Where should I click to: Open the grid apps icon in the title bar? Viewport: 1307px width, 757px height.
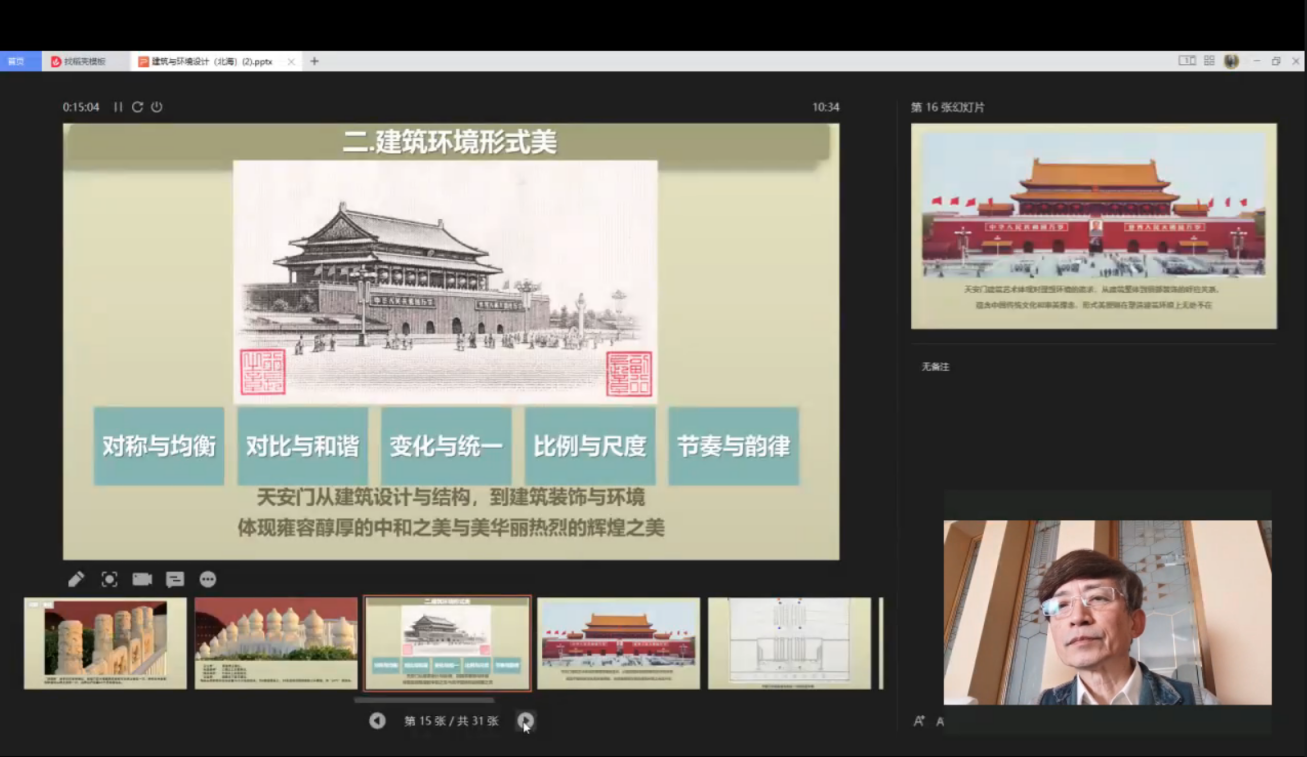click(1209, 61)
